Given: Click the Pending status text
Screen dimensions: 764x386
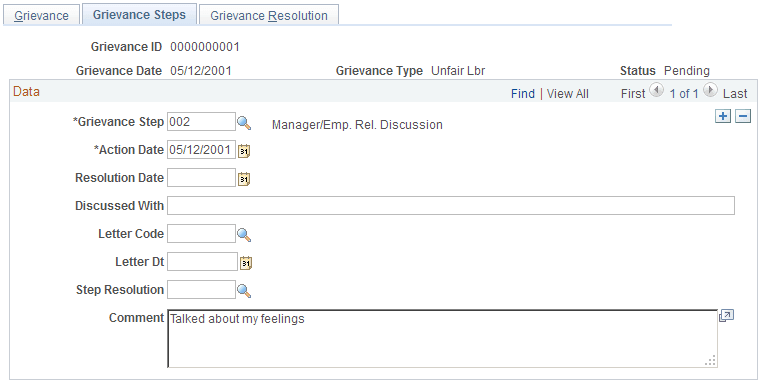Looking at the screenshot, I should click(x=687, y=71).
